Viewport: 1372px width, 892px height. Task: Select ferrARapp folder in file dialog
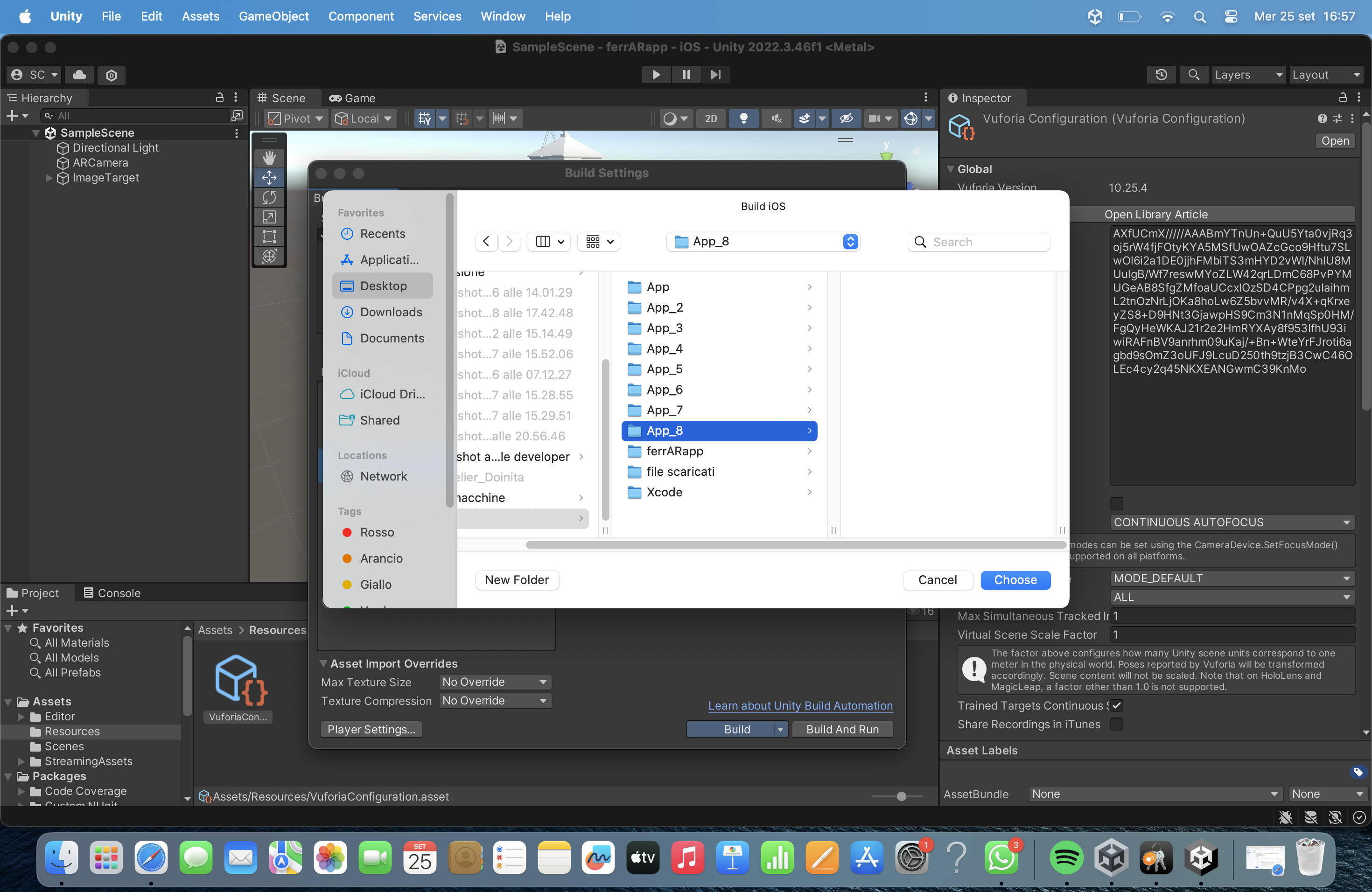tap(720, 451)
